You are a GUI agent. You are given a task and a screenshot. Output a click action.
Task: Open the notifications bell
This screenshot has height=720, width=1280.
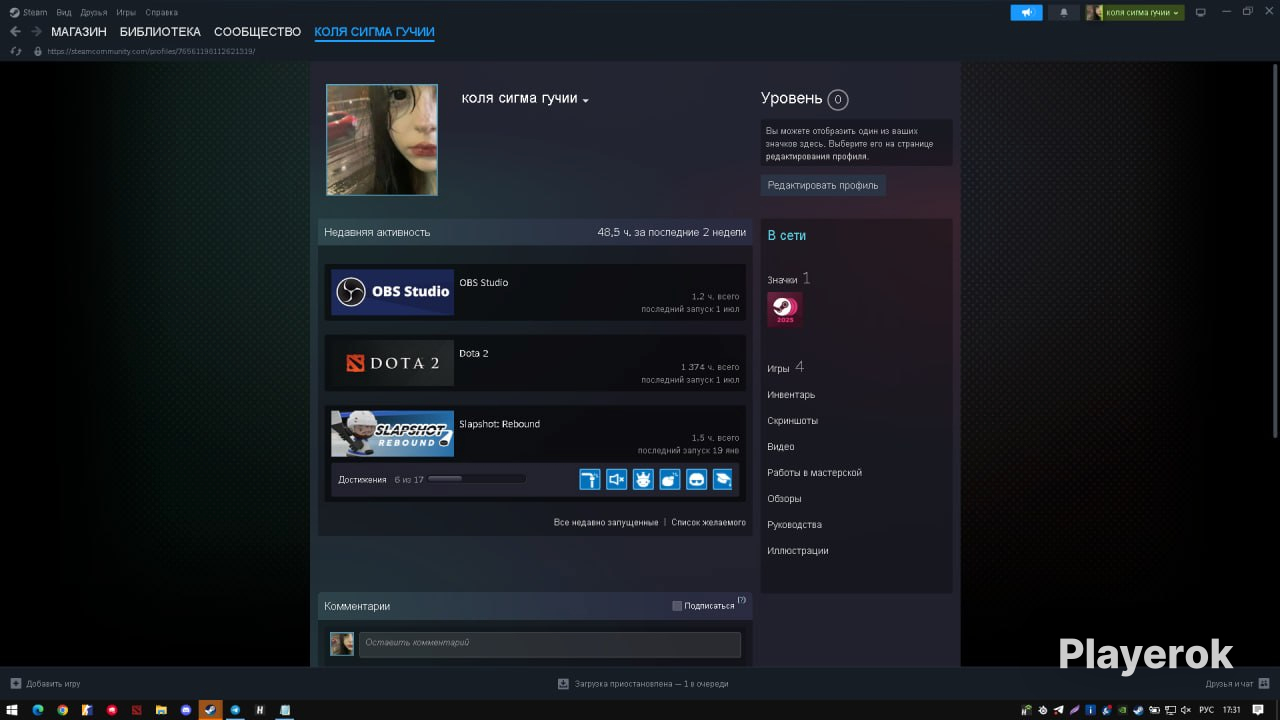point(1063,12)
